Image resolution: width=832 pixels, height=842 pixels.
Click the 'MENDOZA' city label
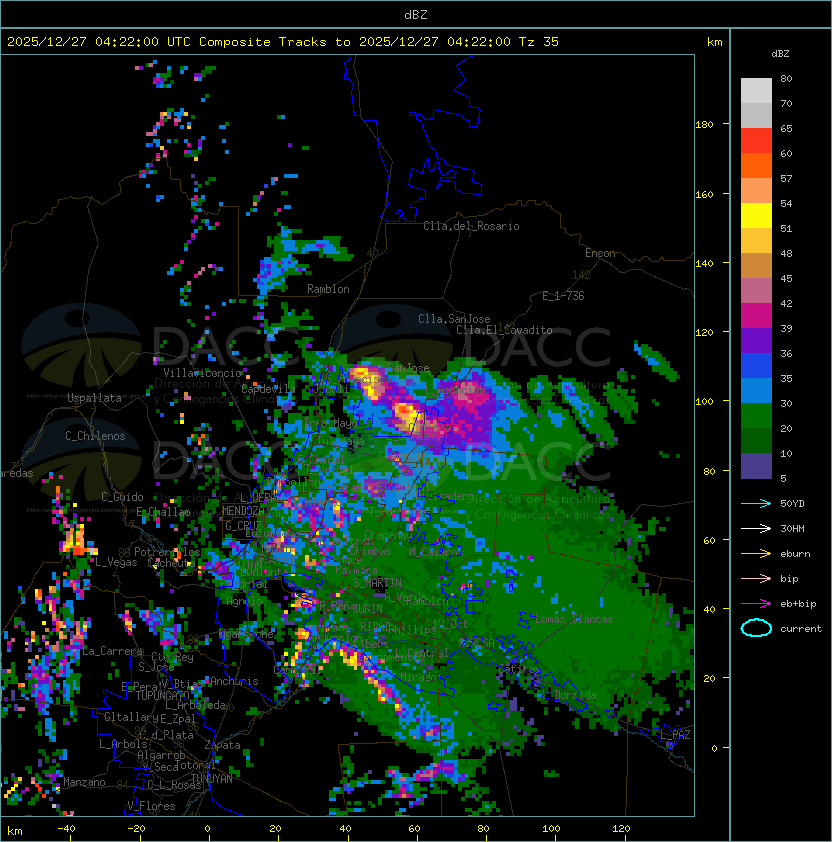coord(243,510)
